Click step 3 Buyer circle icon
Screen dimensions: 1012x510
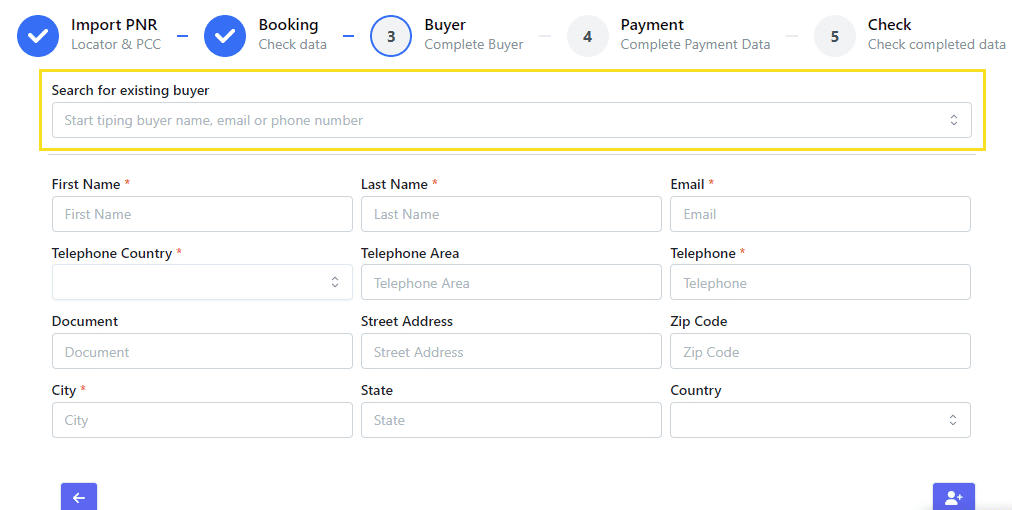pos(391,36)
